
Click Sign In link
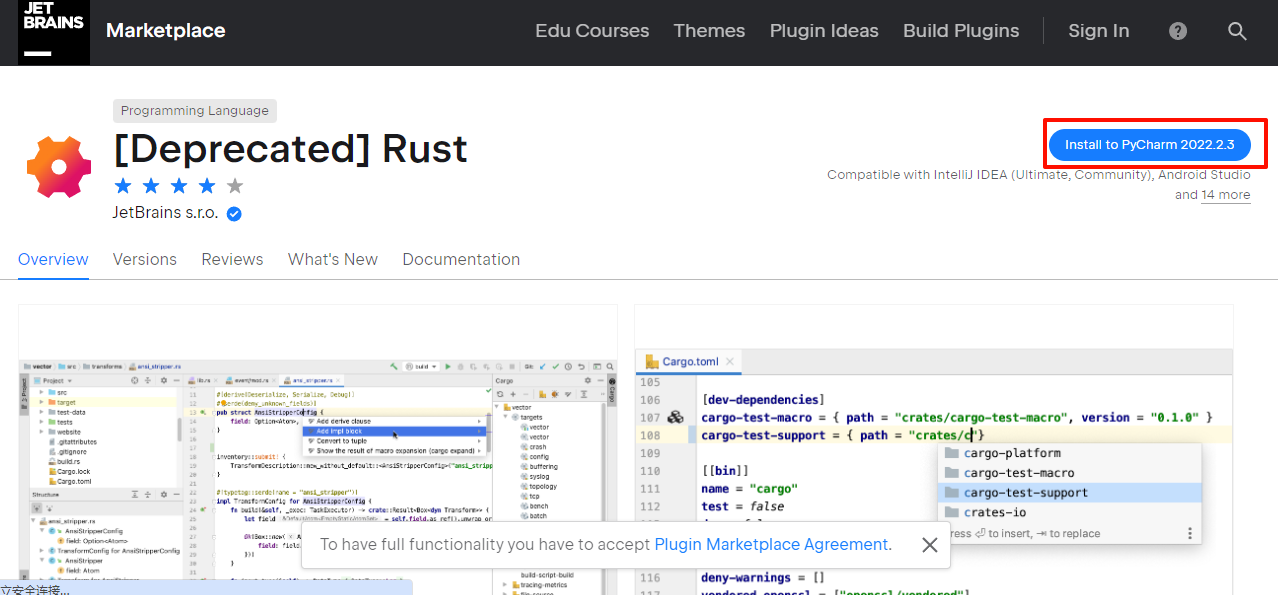[1098, 31]
